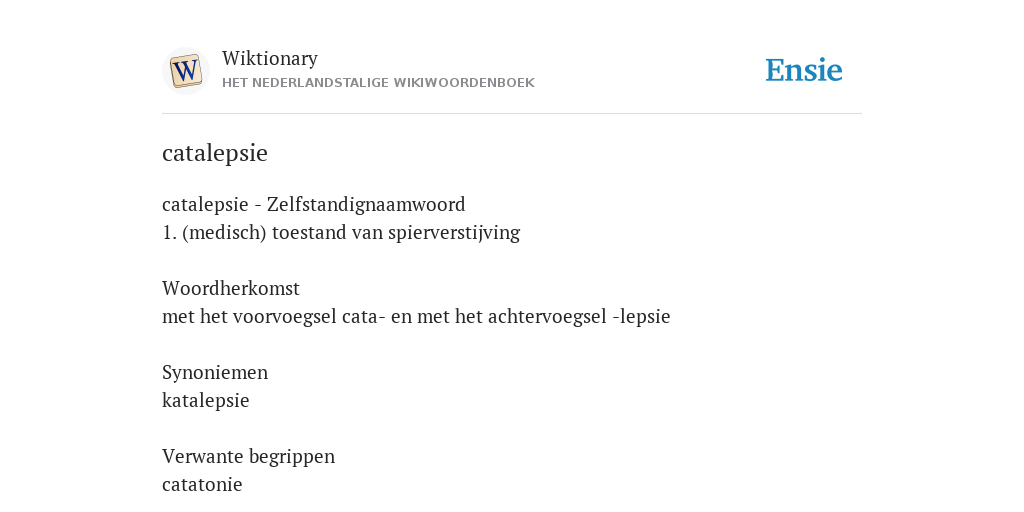Viewport: 1024px width, 512px height.
Task: Click the (medisch) label in the definition
Action: point(225,232)
